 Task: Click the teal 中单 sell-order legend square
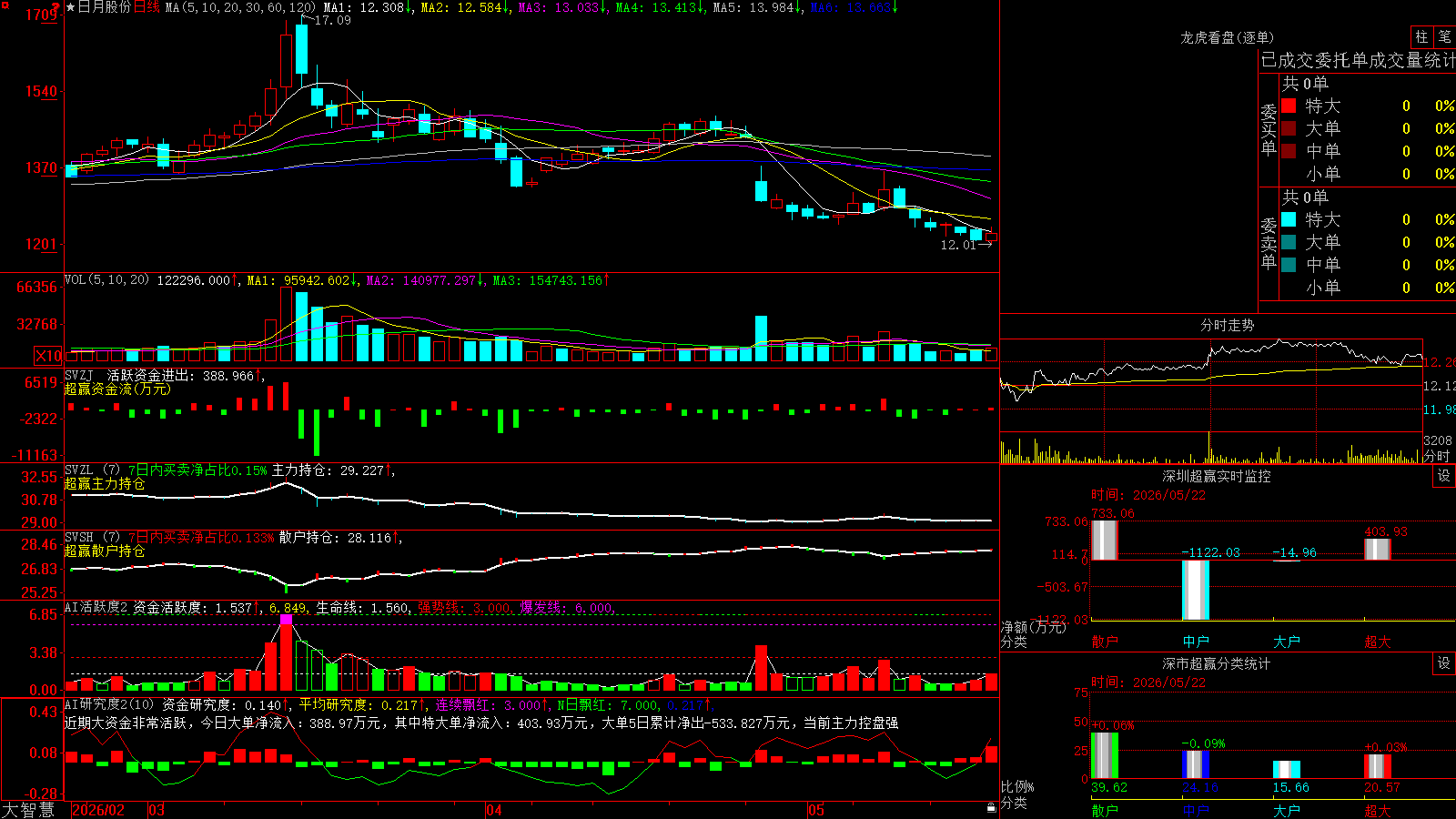(1289, 265)
